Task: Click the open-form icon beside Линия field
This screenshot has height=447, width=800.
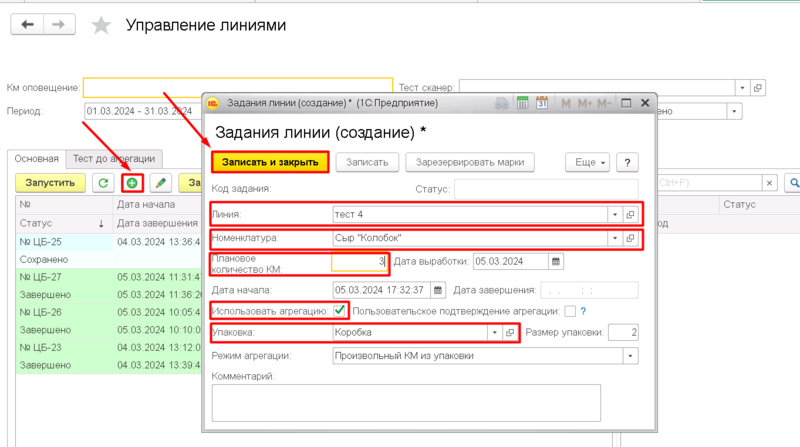Action: (x=630, y=215)
